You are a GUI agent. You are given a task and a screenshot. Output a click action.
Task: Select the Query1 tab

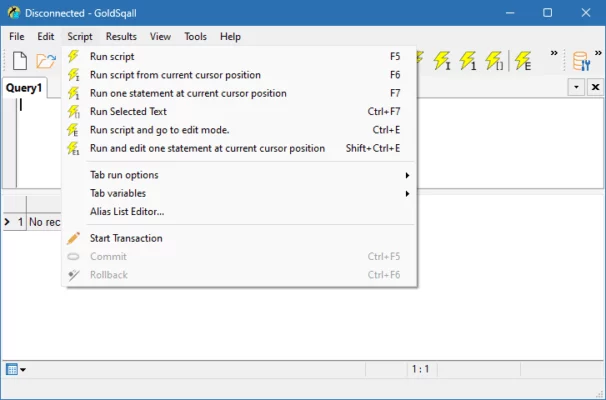[24, 88]
